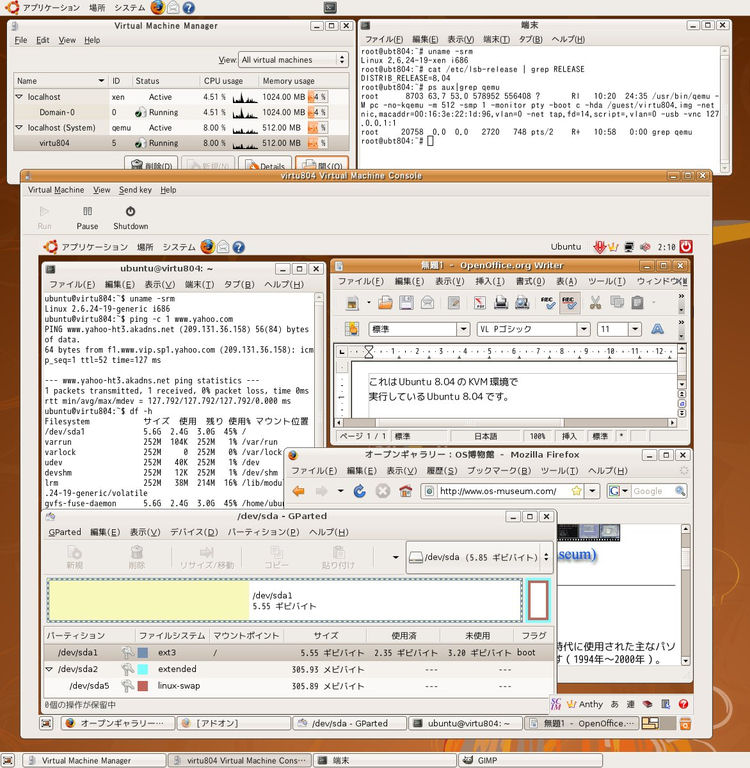
Task: Open the GParted menu in GParted window
Action: [65, 532]
